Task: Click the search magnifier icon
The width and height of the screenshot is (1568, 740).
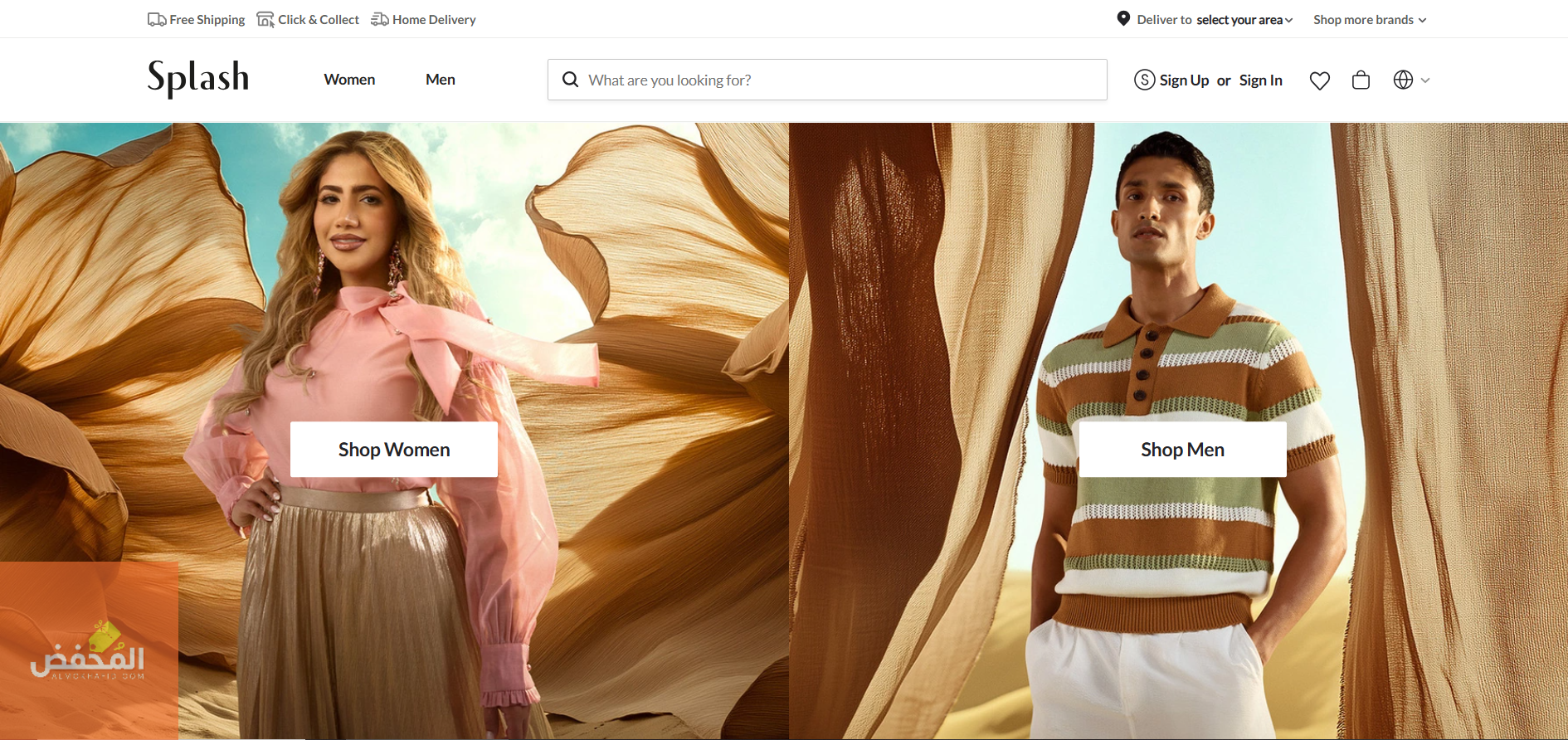Action: [571, 80]
